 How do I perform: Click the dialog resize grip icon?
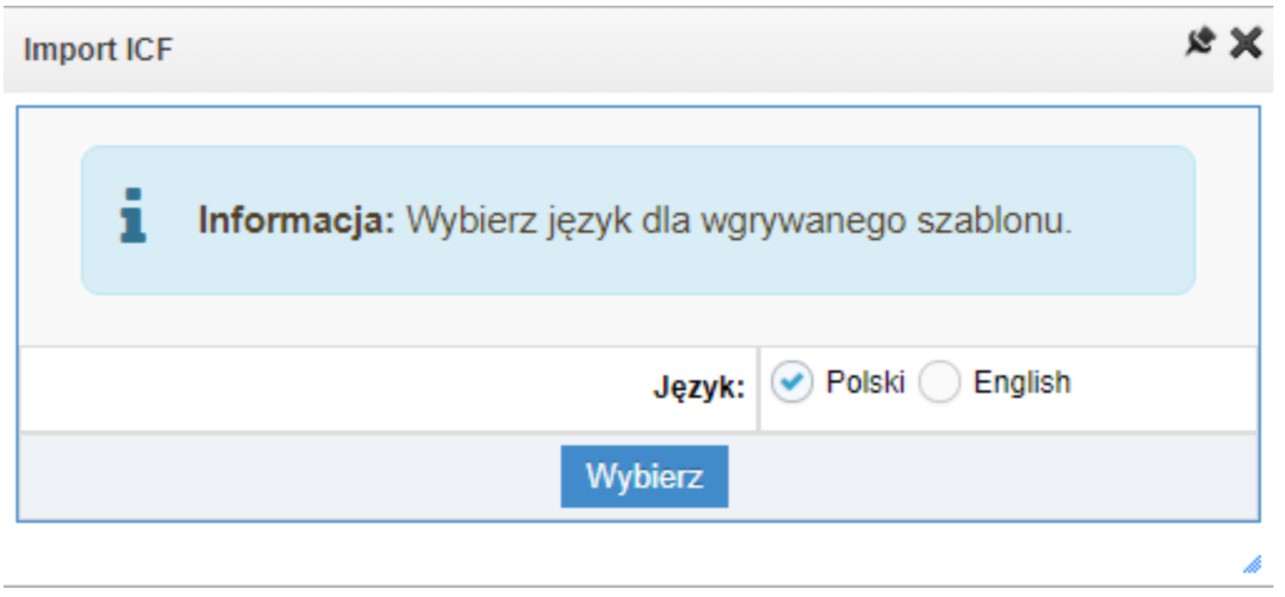(x=1251, y=565)
